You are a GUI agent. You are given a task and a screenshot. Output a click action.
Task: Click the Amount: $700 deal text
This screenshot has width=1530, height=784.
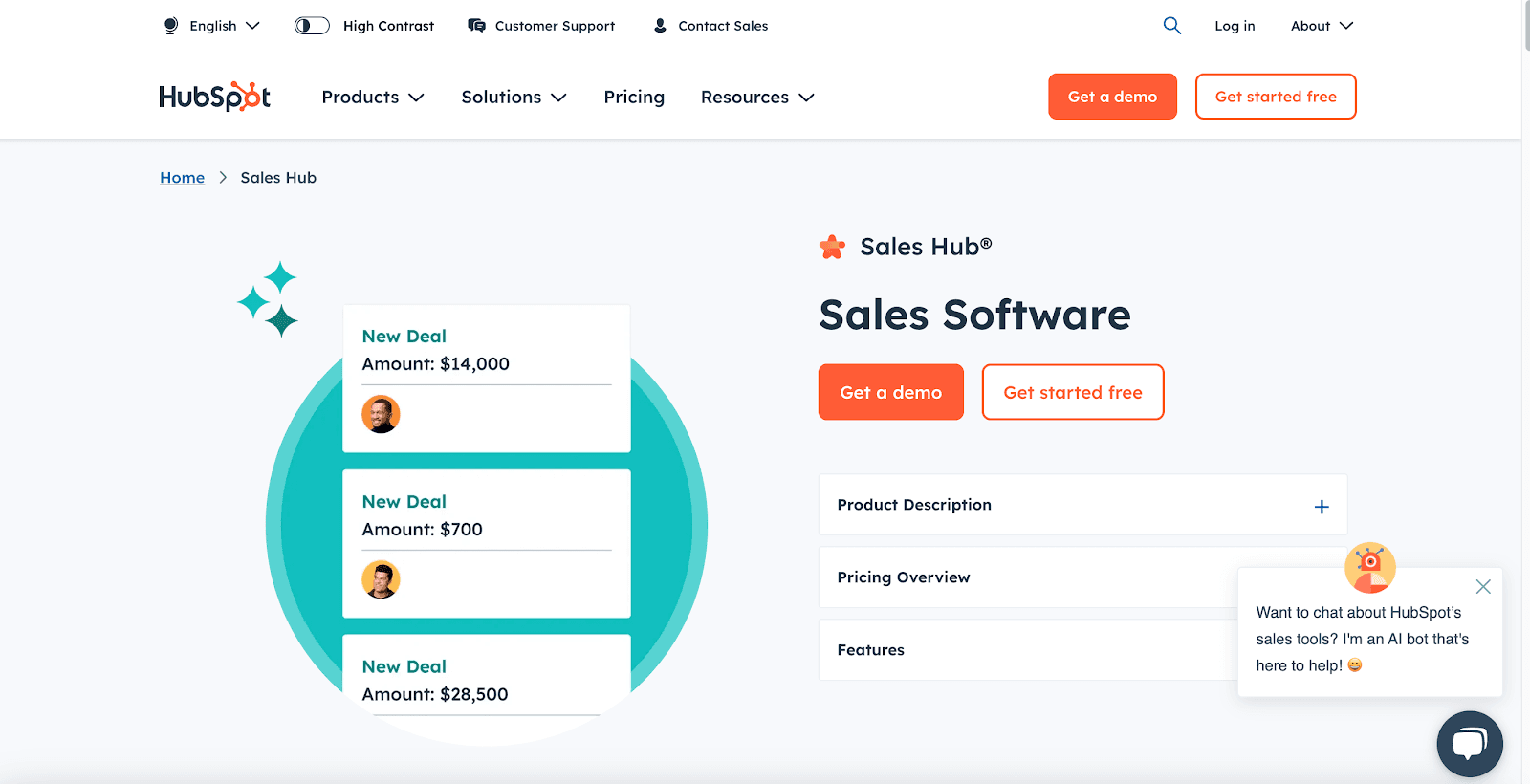[422, 530]
